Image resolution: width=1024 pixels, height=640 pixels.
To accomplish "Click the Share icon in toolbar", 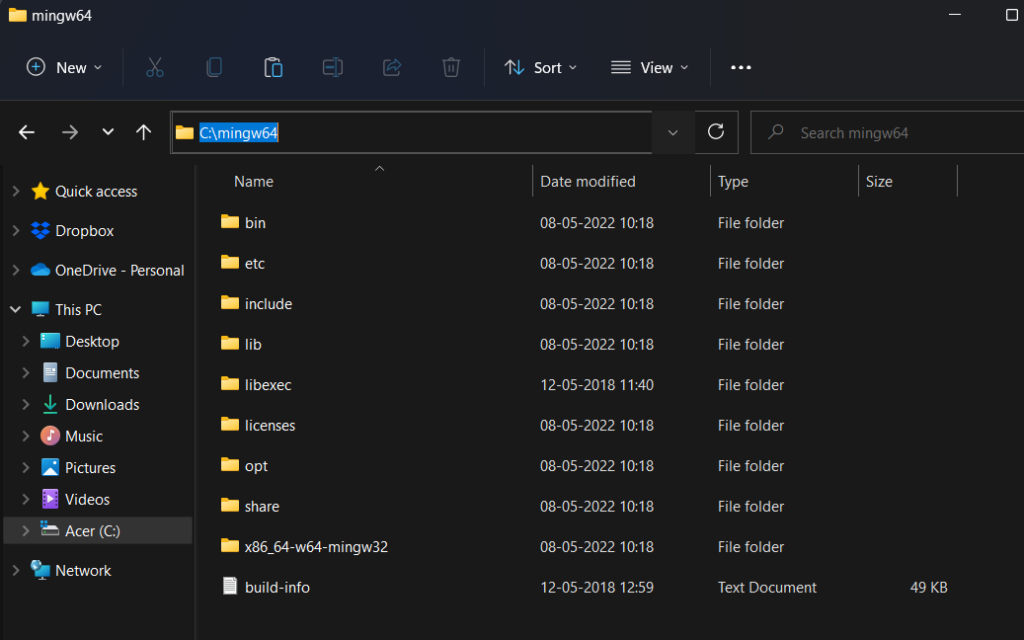I will 392,68.
